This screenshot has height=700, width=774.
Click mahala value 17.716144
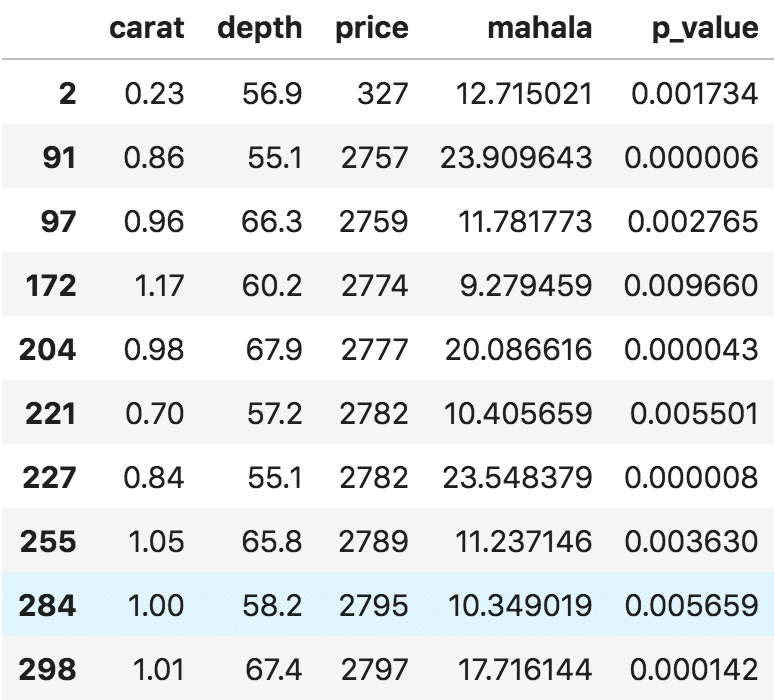tap(522, 669)
